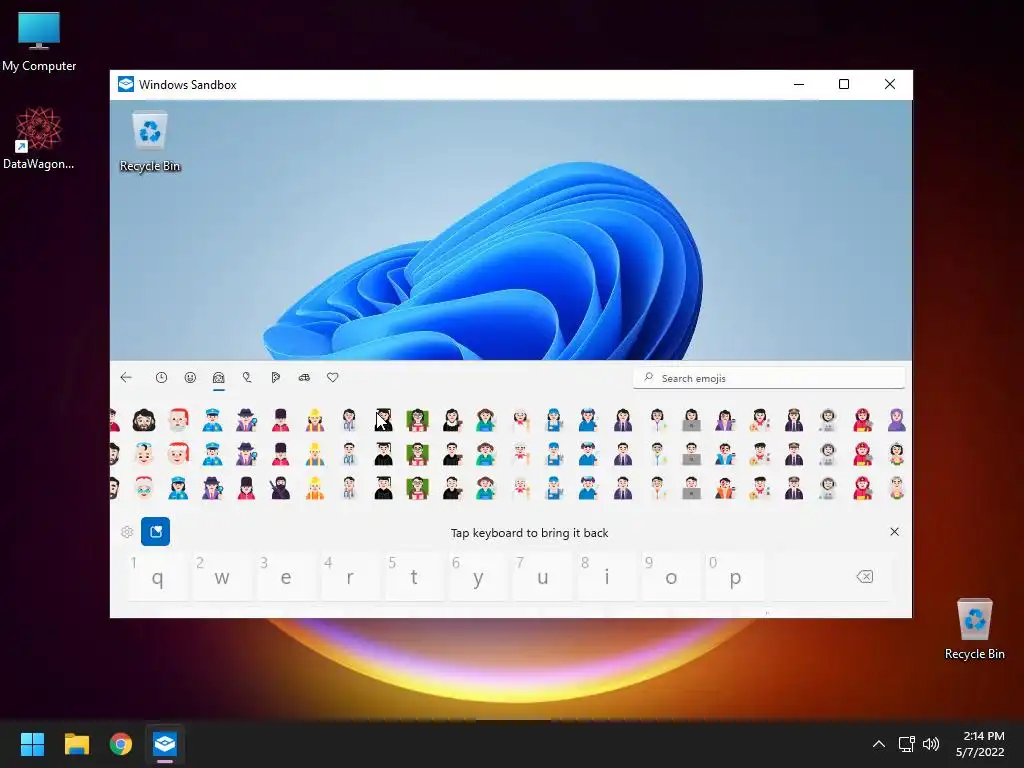Go back using the emoji panel arrow
This screenshot has height=768, width=1024.
(126, 377)
